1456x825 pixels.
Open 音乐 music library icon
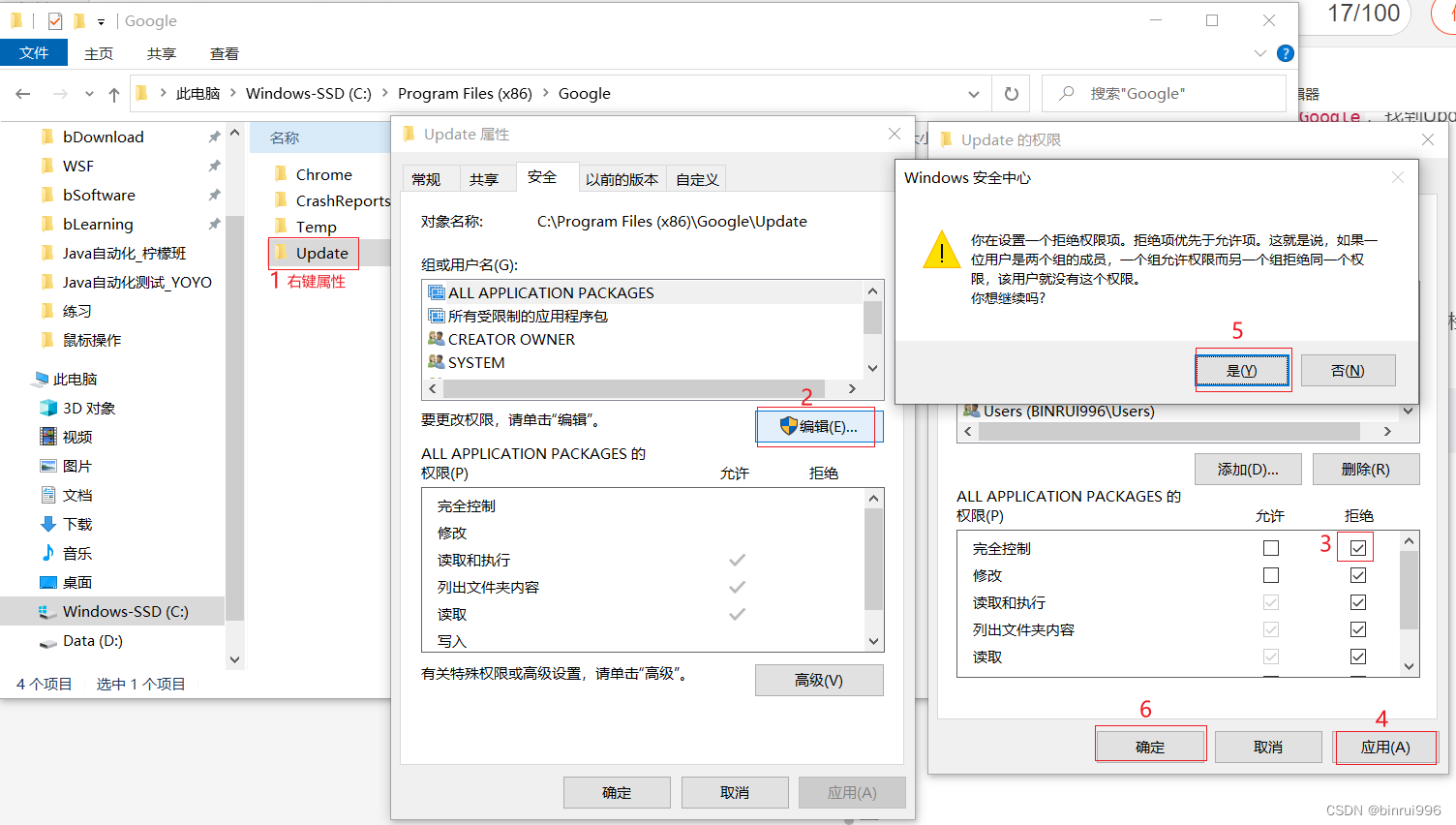coord(47,553)
